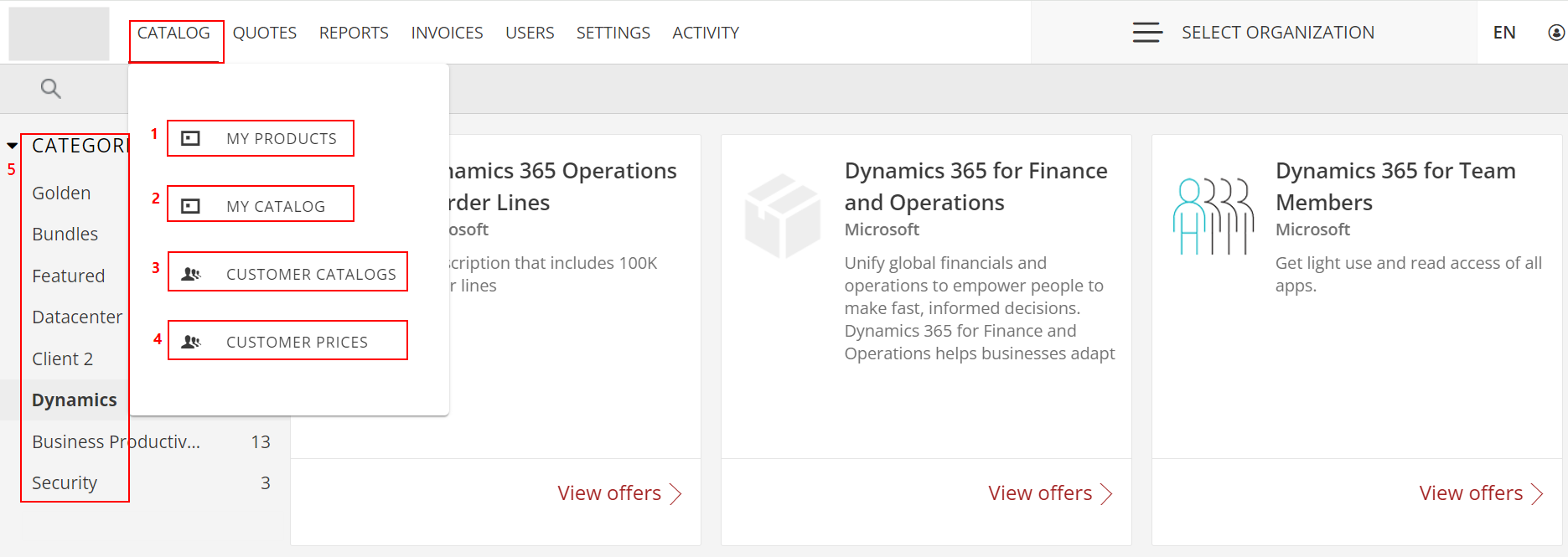Click the search magnifier icon
This screenshot has height=557, width=1568.
tap(51, 88)
